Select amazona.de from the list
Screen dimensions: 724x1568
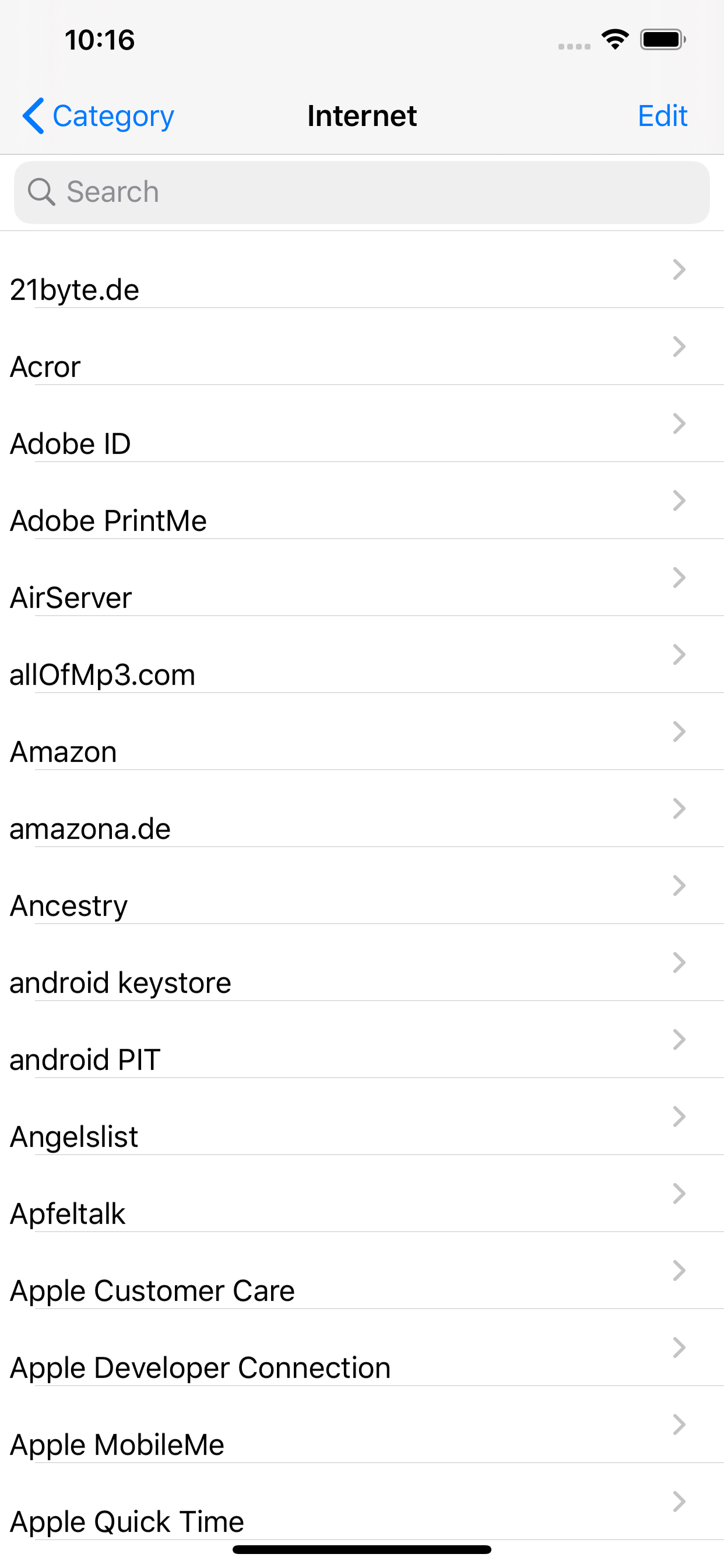pos(362,808)
